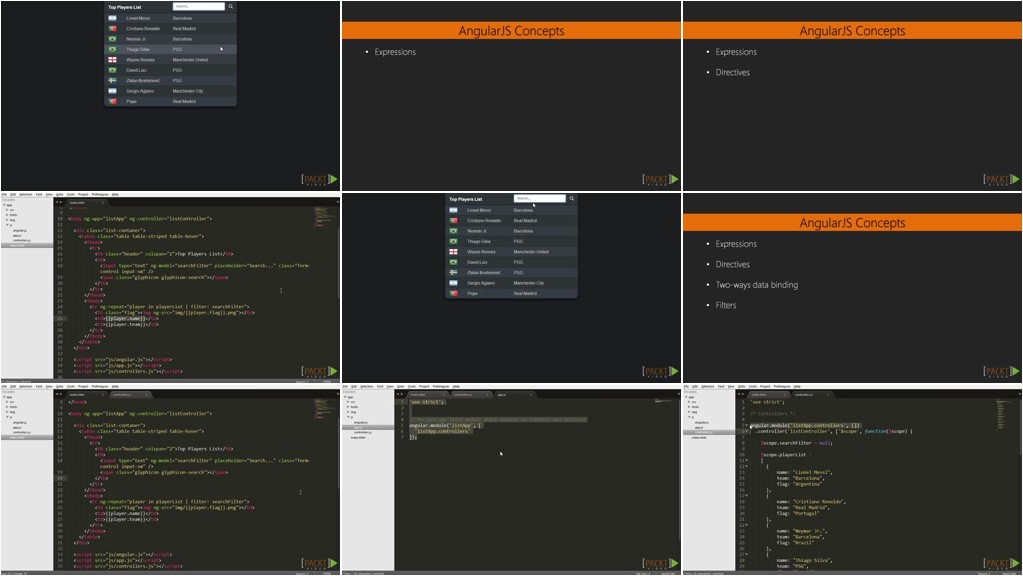1023x576 pixels.
Task: Click Brazil flag beside Neymar Jr, first frame
Action: pos(112,39)
